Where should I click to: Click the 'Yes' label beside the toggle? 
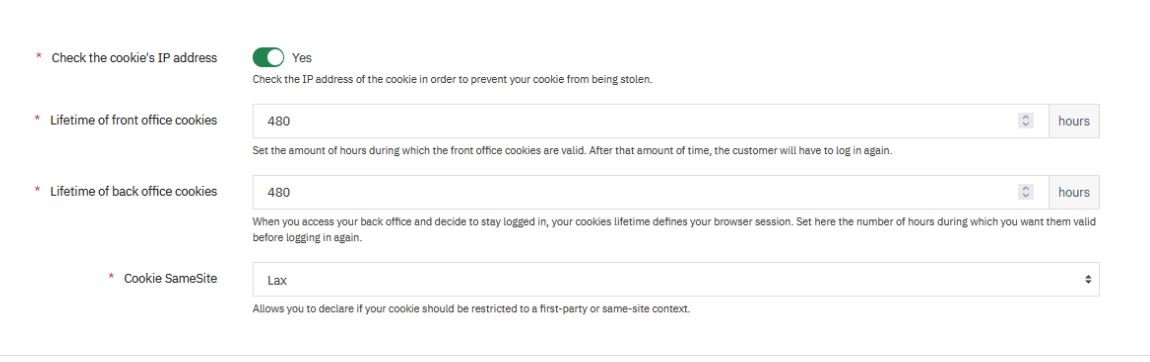pyautogui.click(x=301, y=58)
